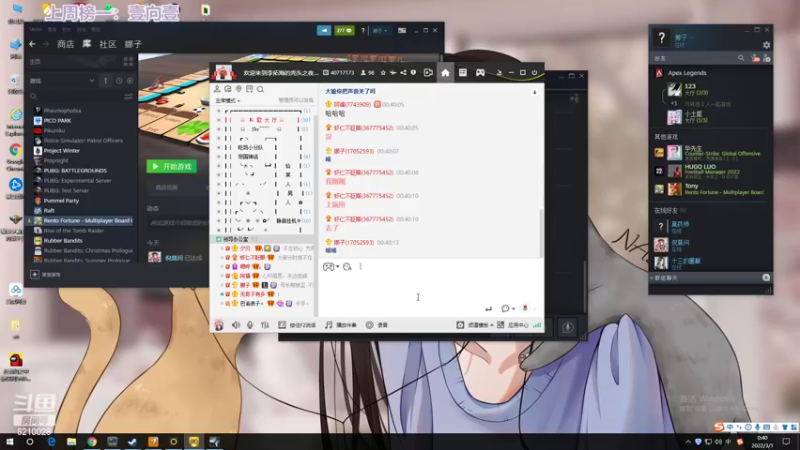Open the home tab in YY window
The image size is (800, 450).
tap(445, 73)
